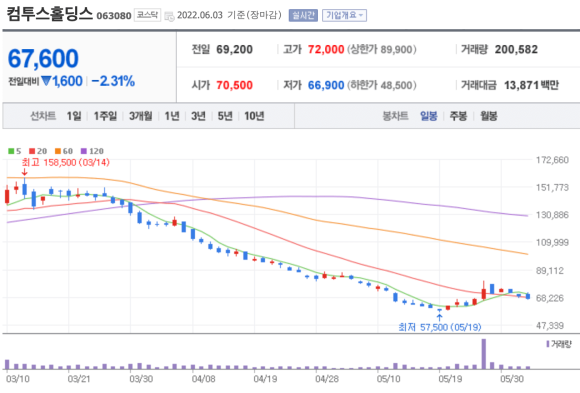Click the upper limit 상한가 89,900 text
This screenshot has height=393, width=580.
click(x=382, y=49)
